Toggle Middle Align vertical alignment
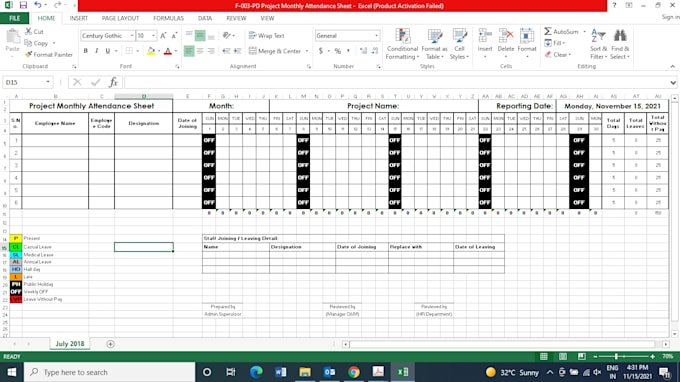 tap(200, 36)
